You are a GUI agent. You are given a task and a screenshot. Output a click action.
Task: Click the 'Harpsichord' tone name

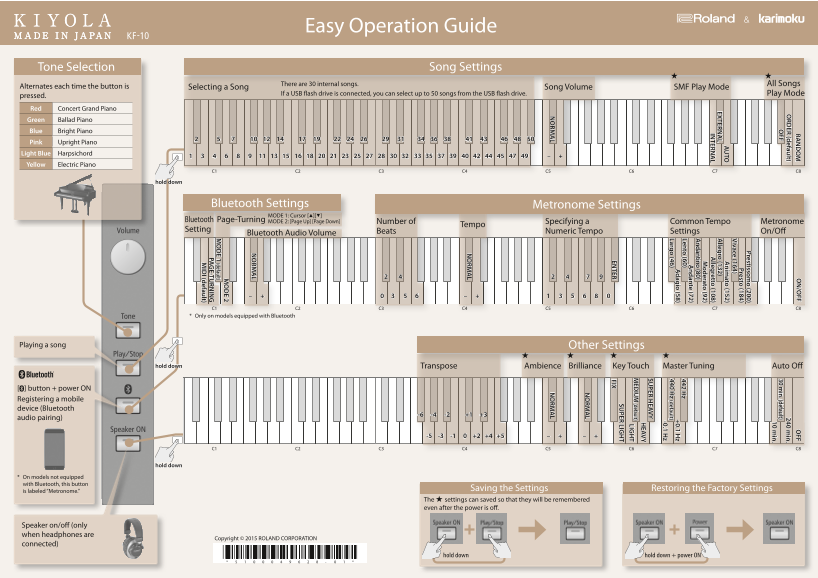point(75,153)
